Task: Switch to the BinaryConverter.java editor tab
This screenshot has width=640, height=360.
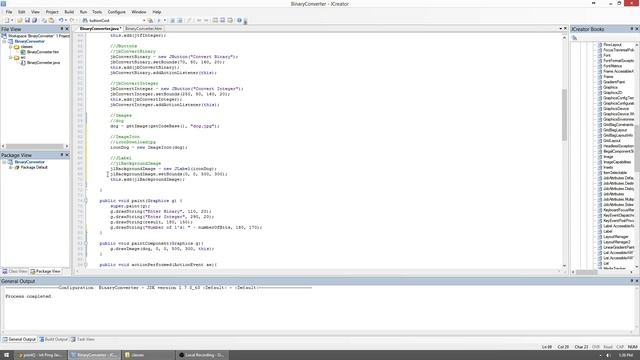Action: pyautogui.click(x=100, y=29)
